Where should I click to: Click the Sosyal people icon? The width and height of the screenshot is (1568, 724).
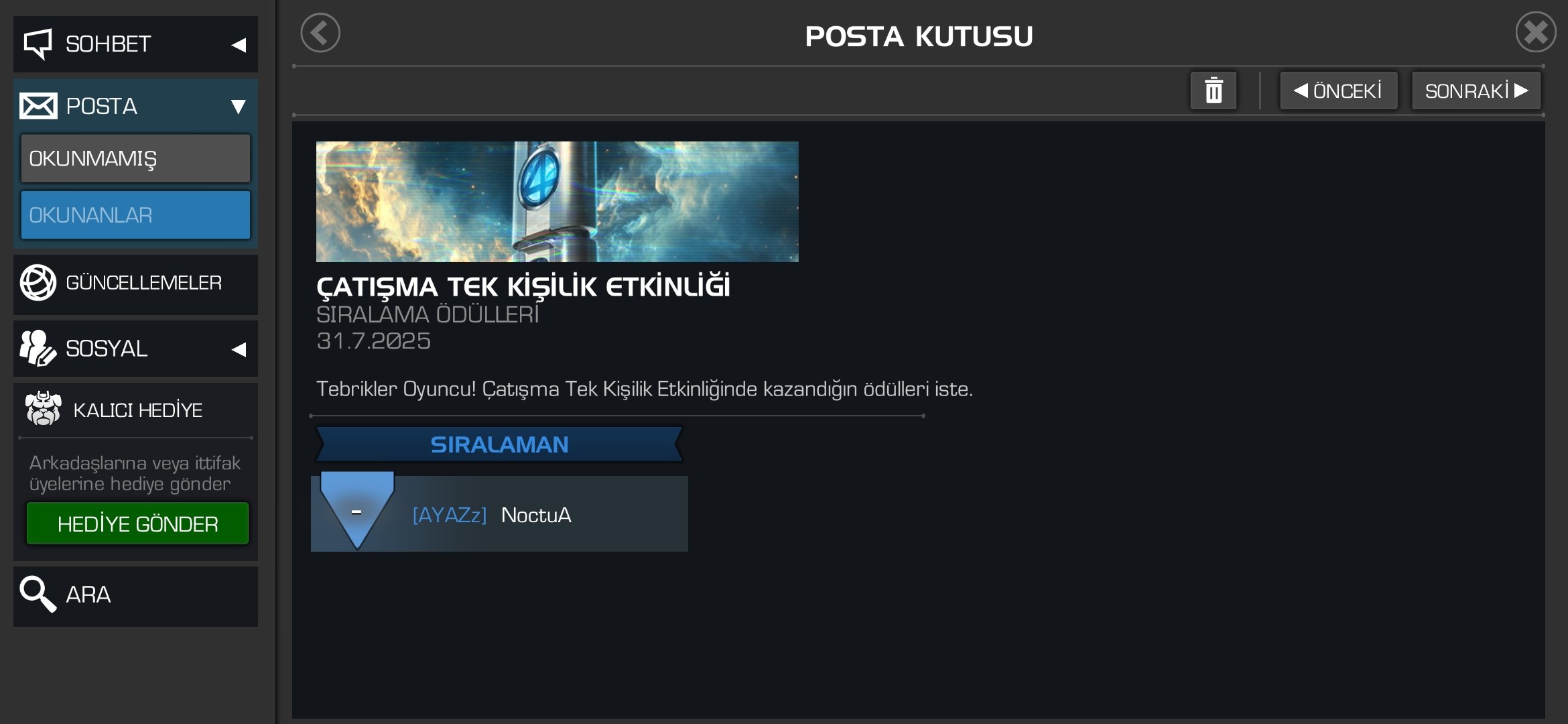[x=38, y=348]
